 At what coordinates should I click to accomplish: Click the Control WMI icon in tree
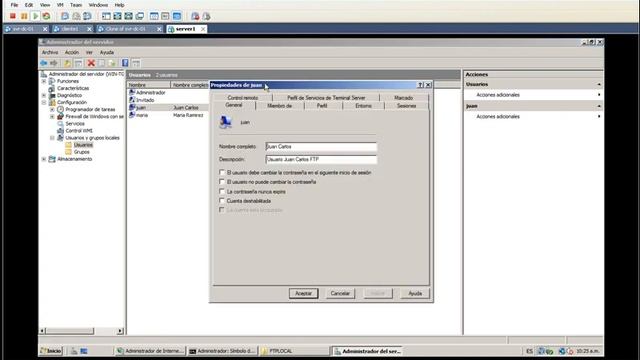click(60, 131)
